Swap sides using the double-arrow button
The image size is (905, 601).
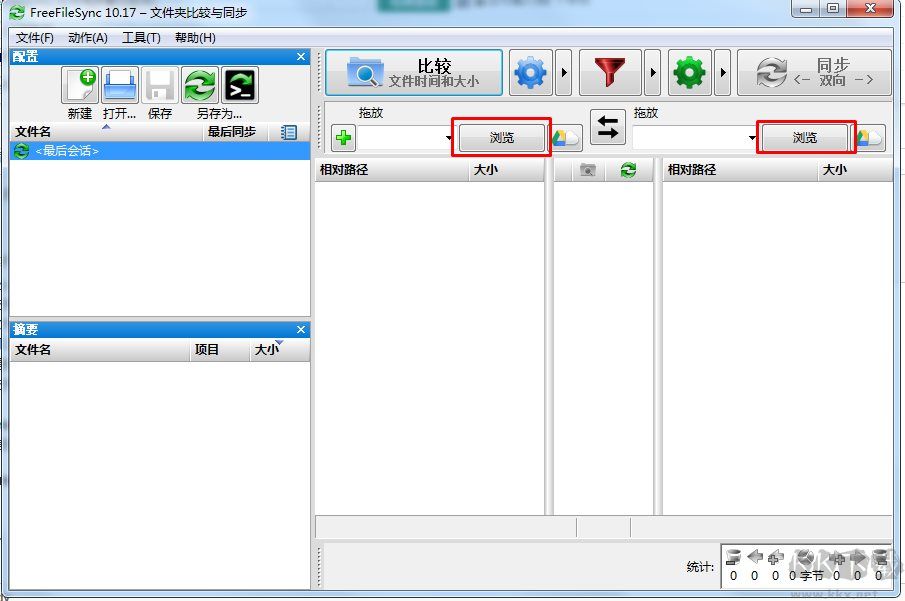tap(607, 126)
